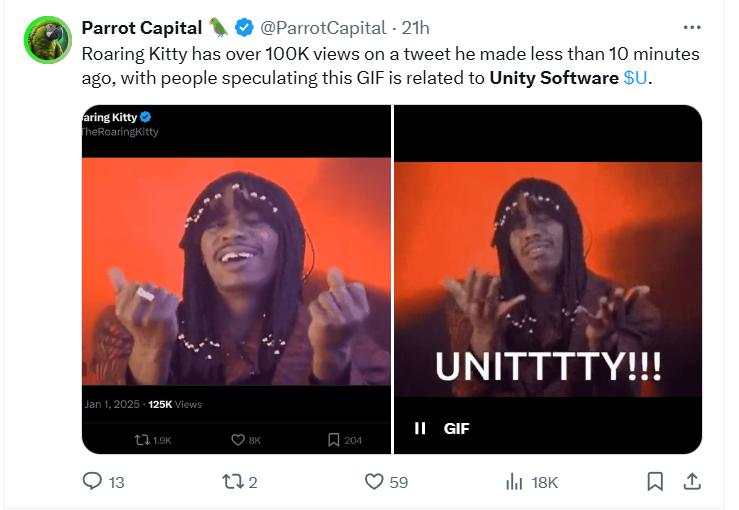Open the 21h timestamp link
Image resolution: width=739 pixels, height=510 pixels.
(415, 28)
